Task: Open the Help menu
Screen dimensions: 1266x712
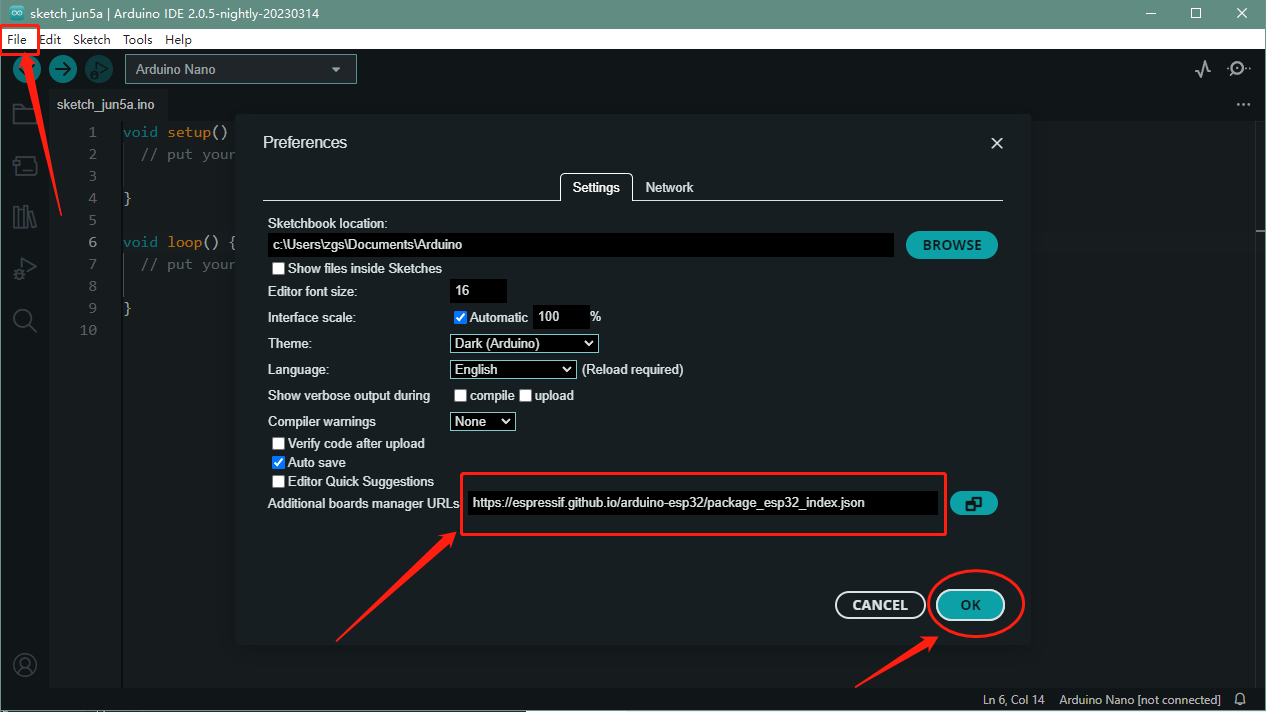Action: click(x=178, y=39)
